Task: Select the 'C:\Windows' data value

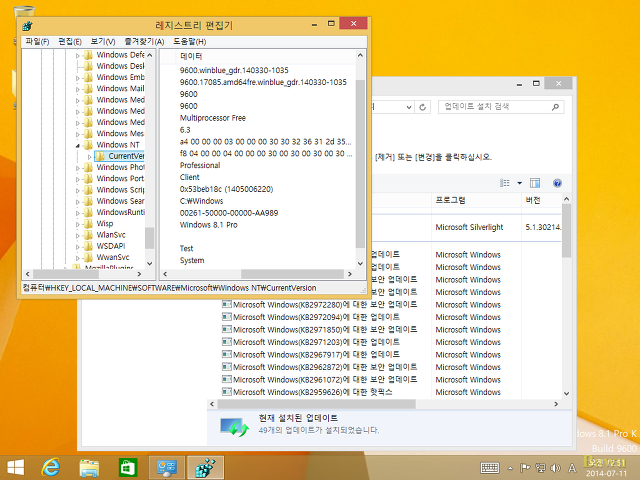Action: tap(201, 201)
